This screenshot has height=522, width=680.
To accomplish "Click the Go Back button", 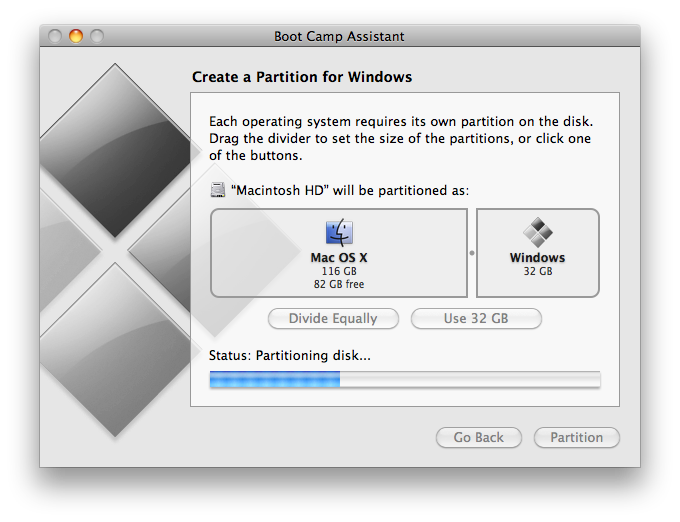I will click(479, 437).
